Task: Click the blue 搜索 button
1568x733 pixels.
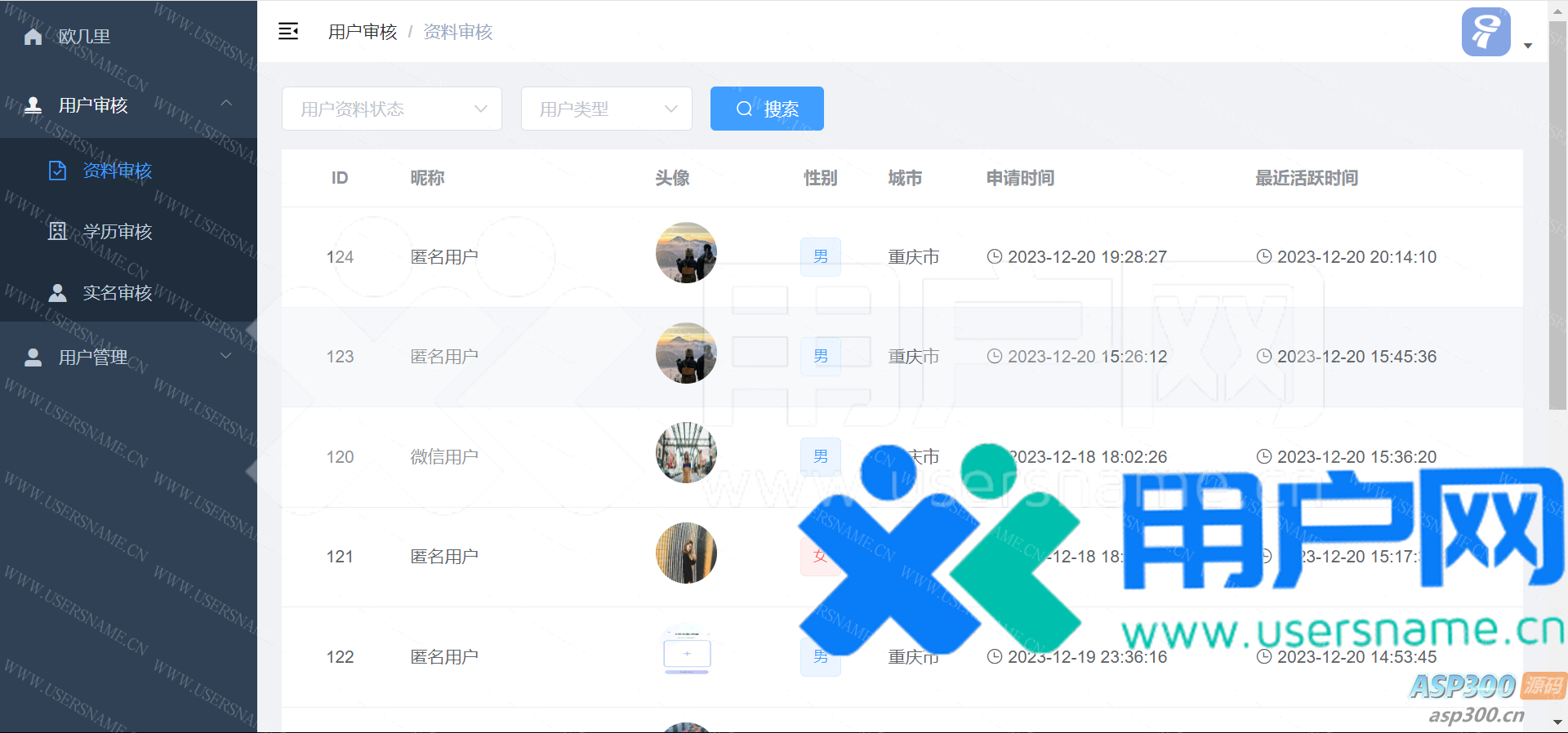Action: 767,109
